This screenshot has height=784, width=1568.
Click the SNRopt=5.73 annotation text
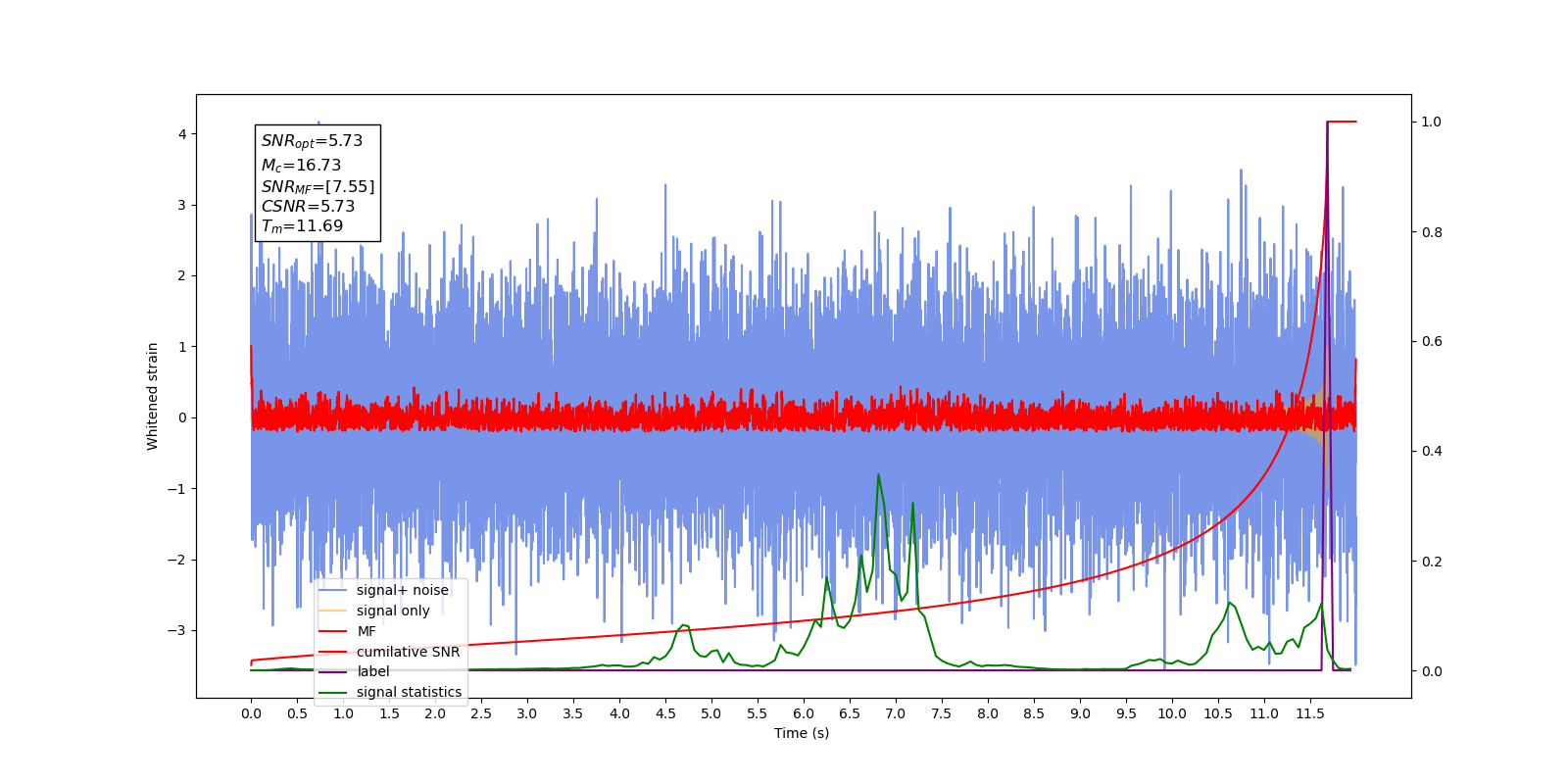click(312, 141)
